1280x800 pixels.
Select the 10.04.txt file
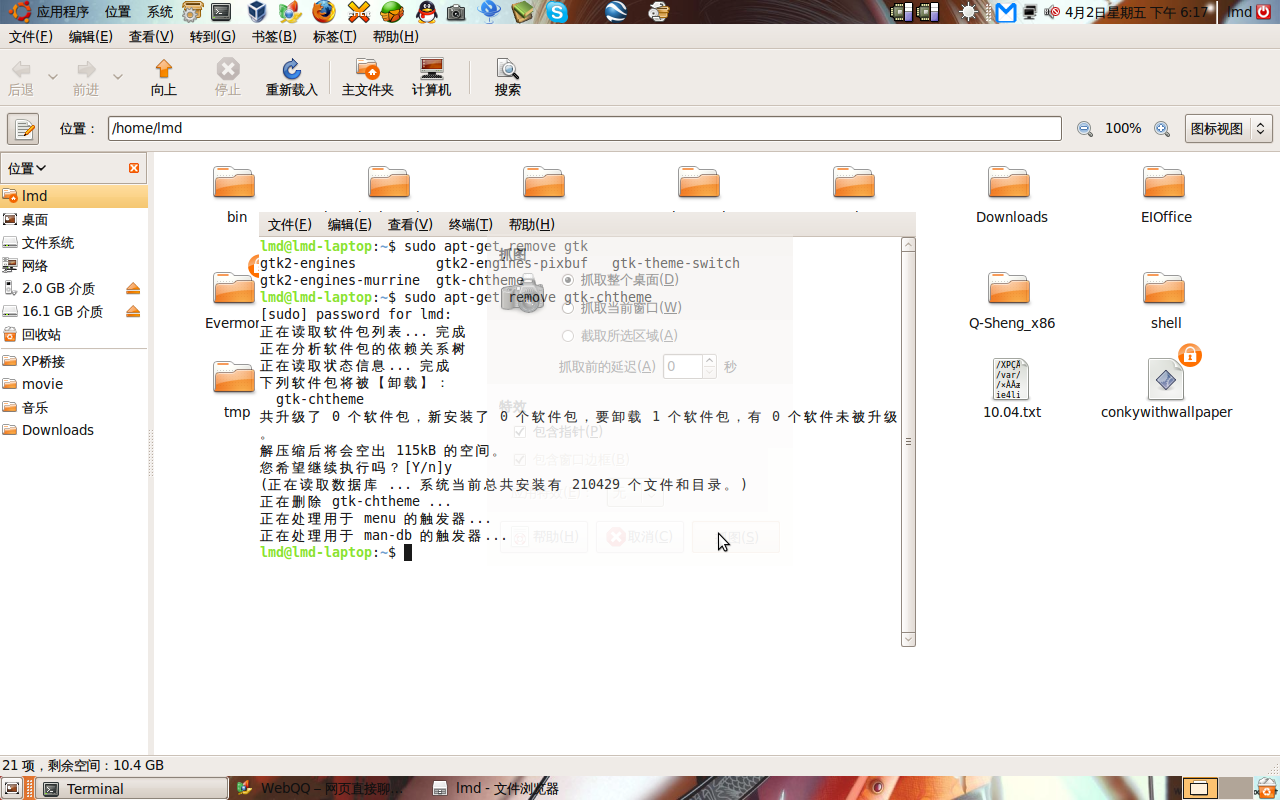[1011, 380]
